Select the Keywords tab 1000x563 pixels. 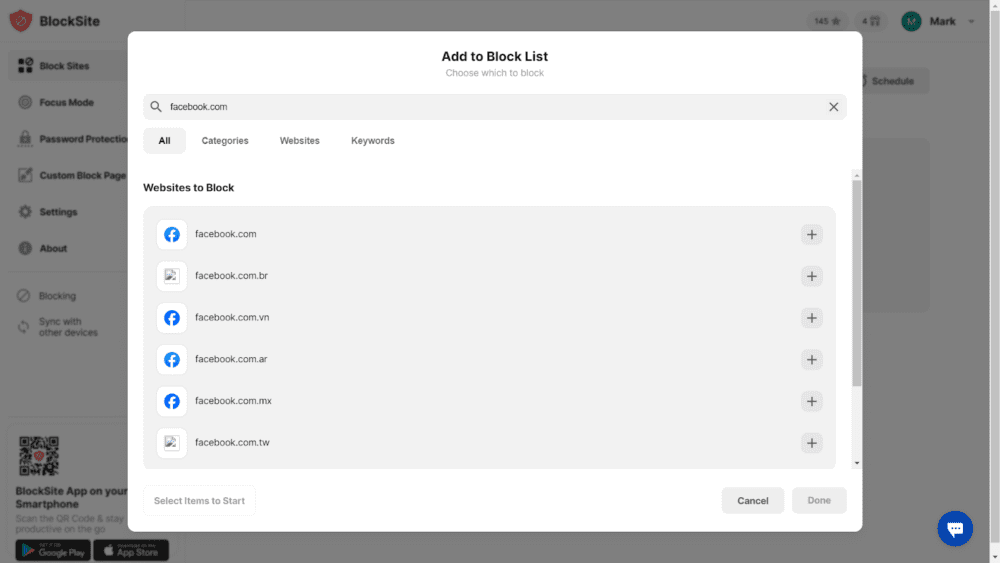[x=372, y=141]
